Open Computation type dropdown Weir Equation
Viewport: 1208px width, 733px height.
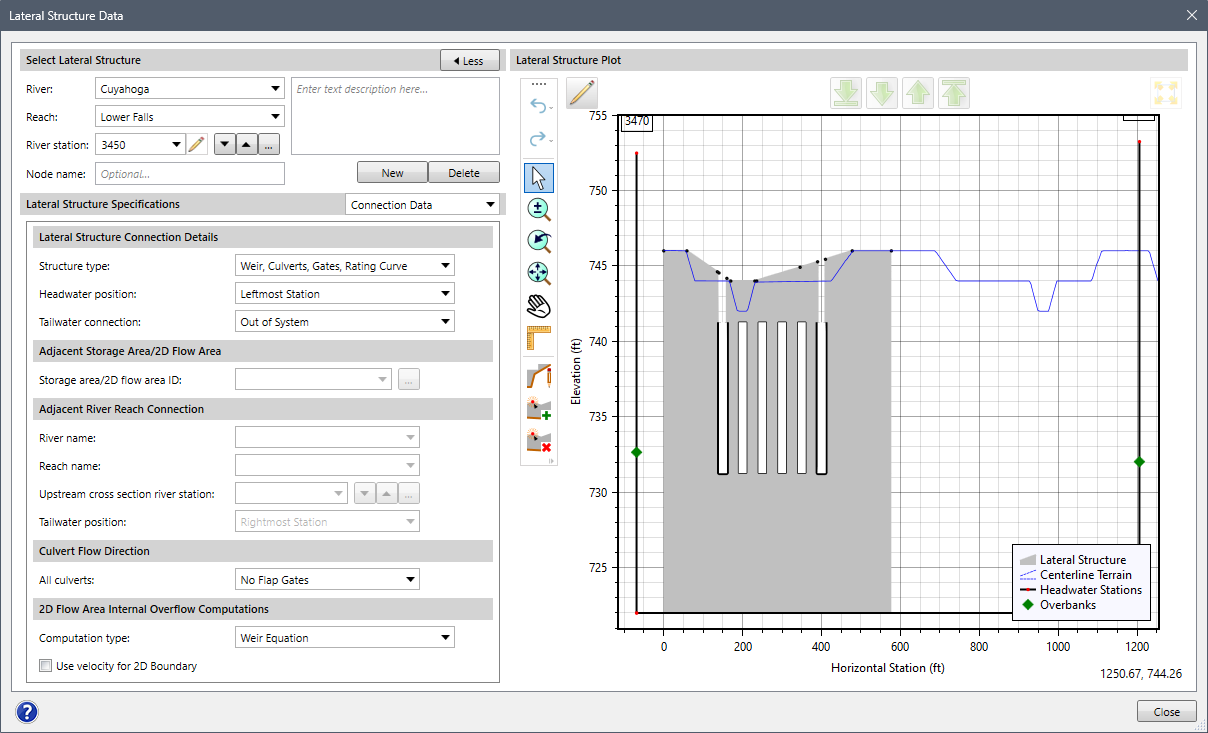344,638
